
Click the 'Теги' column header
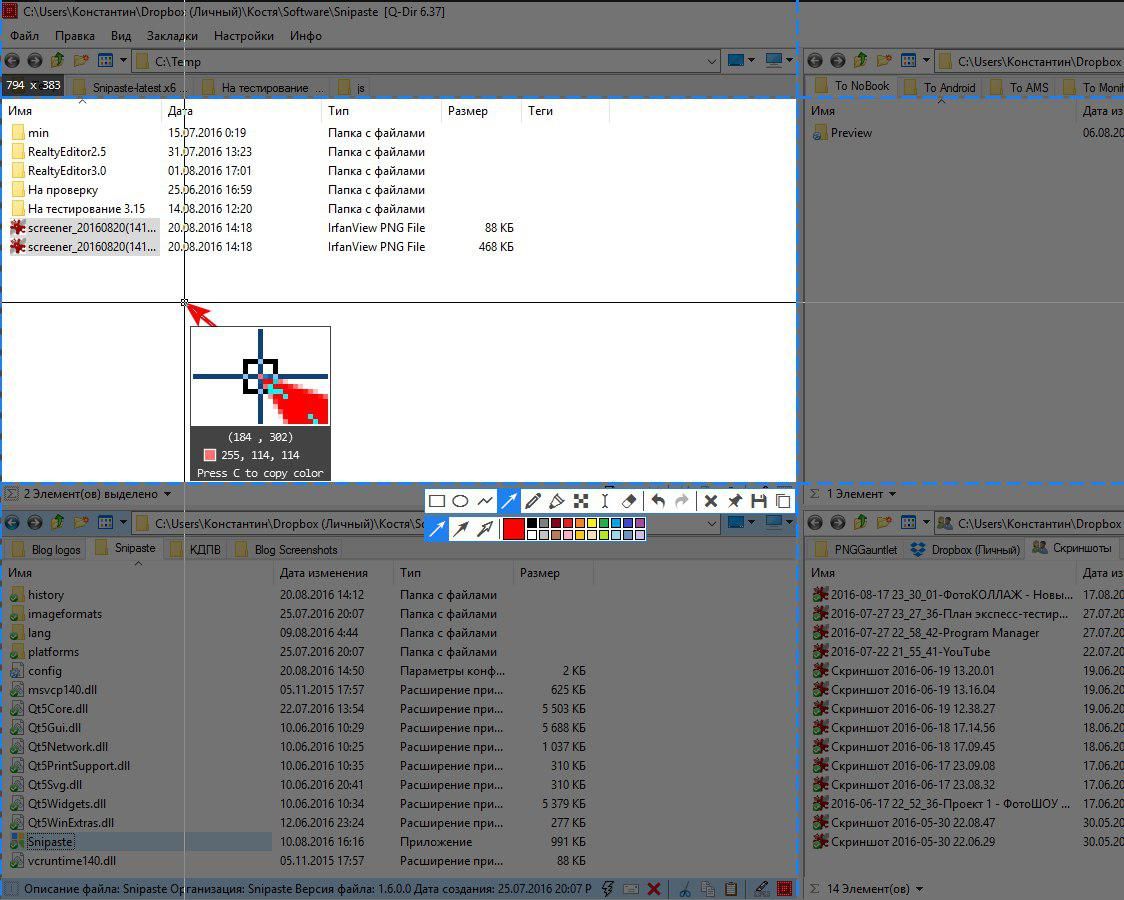click(565, 110)
